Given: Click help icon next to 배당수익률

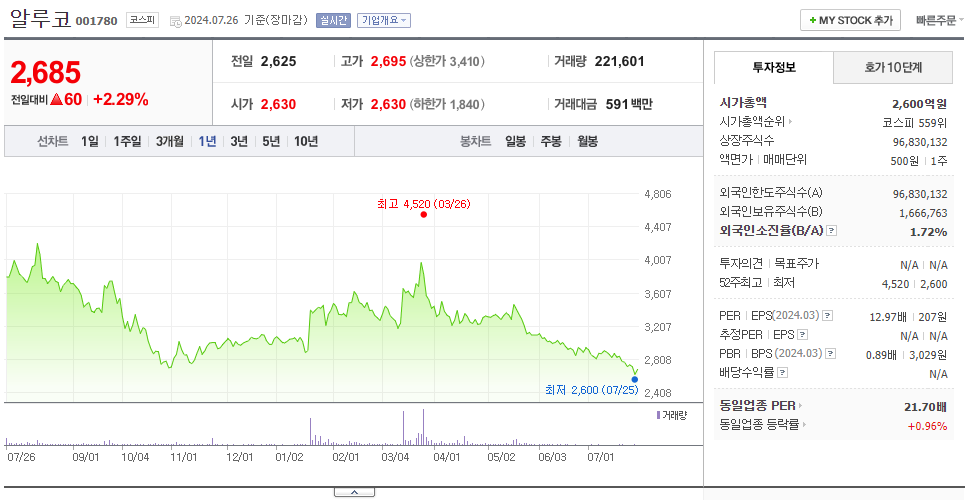Looking at the screenshot, I should coord(782,373).
